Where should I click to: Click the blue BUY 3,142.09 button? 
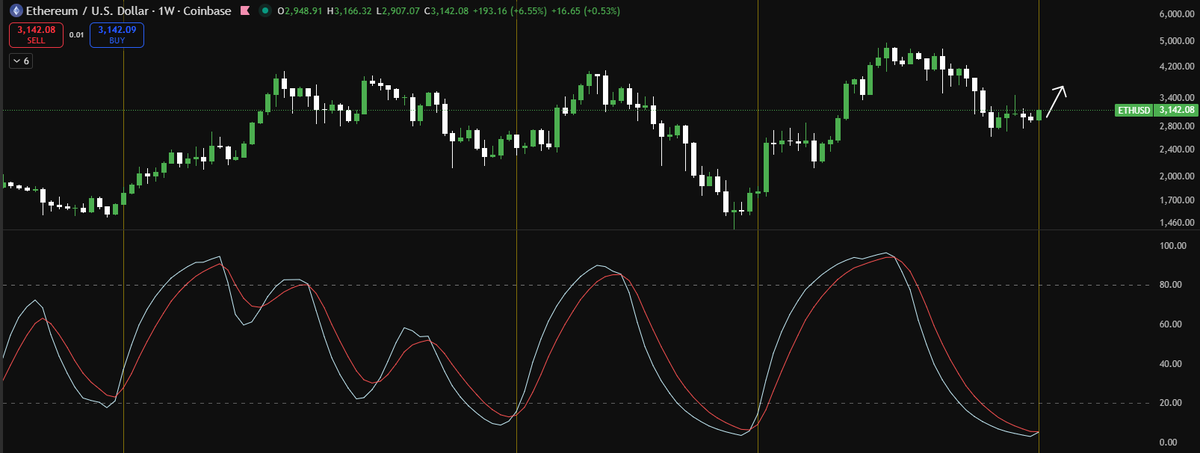pos(117,35)
